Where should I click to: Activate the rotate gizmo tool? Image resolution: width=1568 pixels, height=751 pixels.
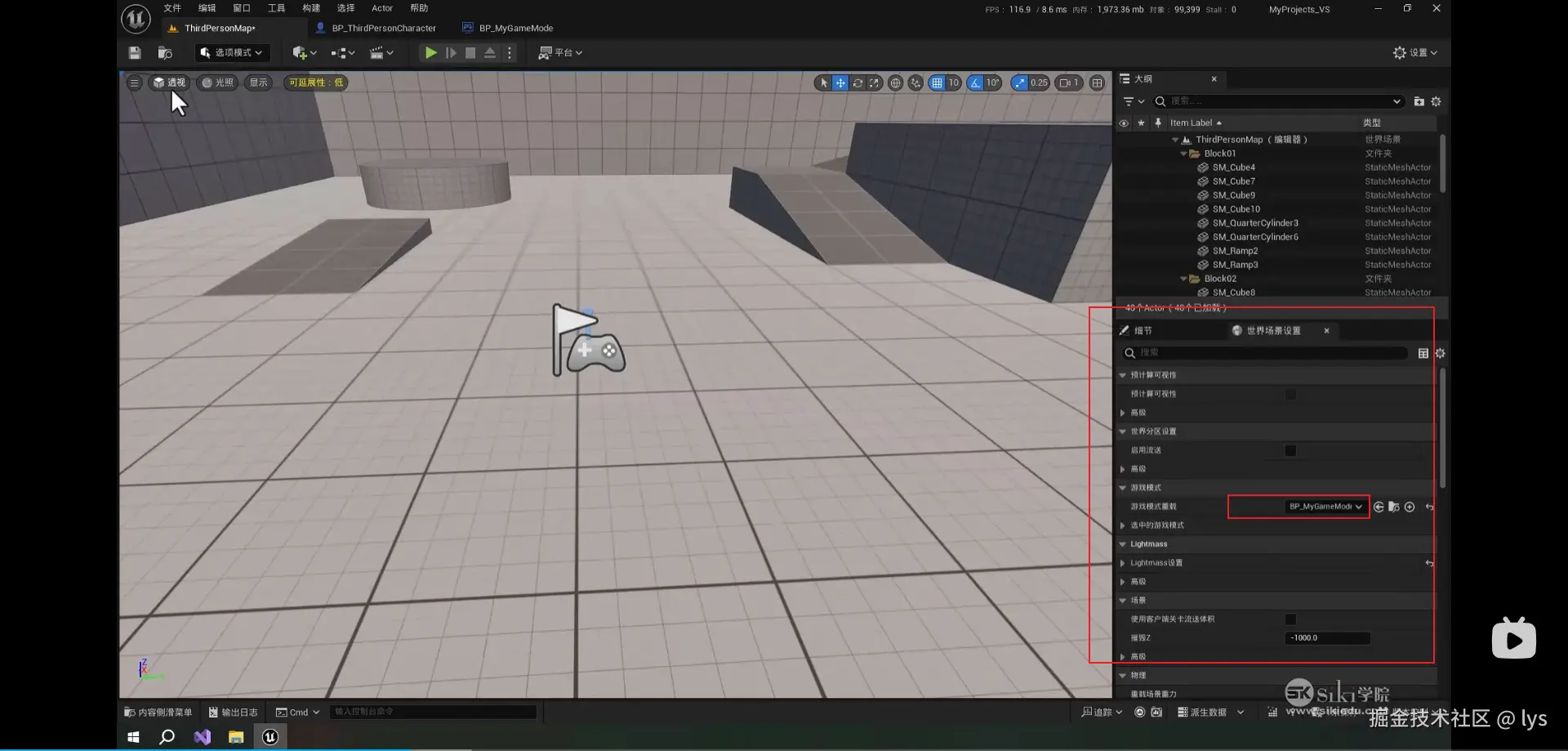pos(857,83)
